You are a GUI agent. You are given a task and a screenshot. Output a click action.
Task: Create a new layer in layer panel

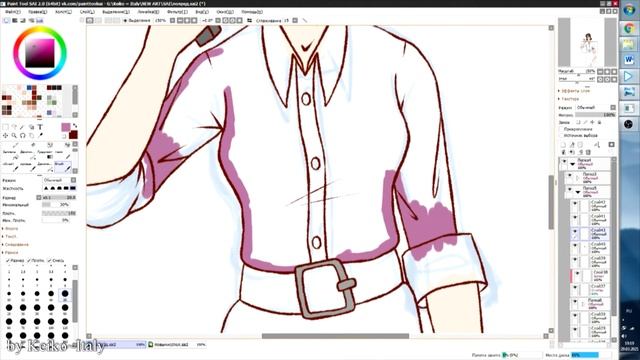coord(563,145)
